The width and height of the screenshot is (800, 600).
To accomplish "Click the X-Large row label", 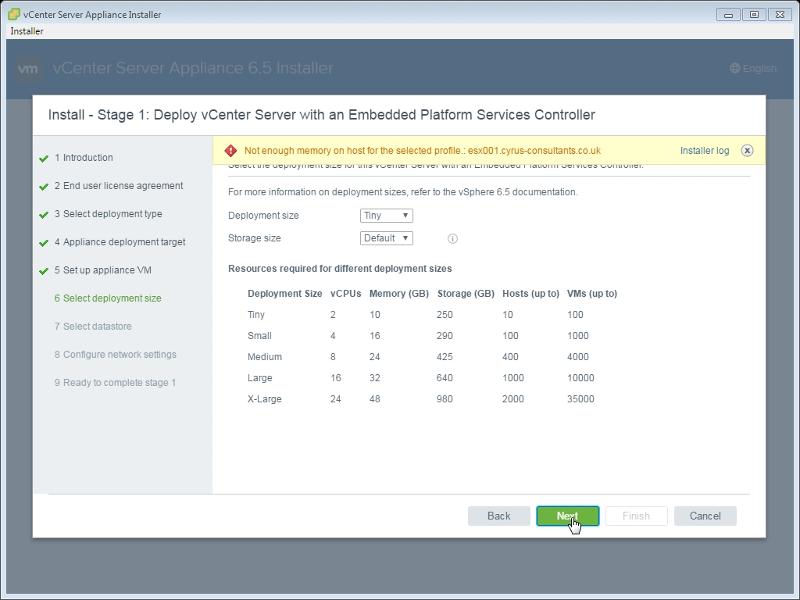I will click(x=264, y=399).
